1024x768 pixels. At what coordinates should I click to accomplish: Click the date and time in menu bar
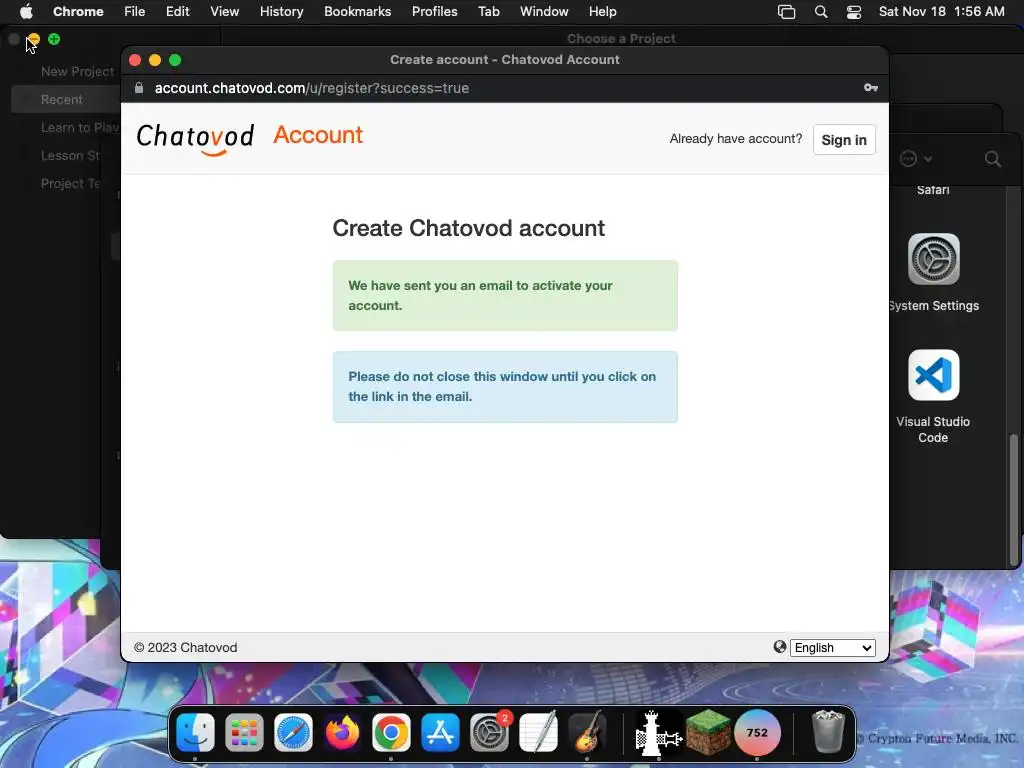[x=941, y=11]
